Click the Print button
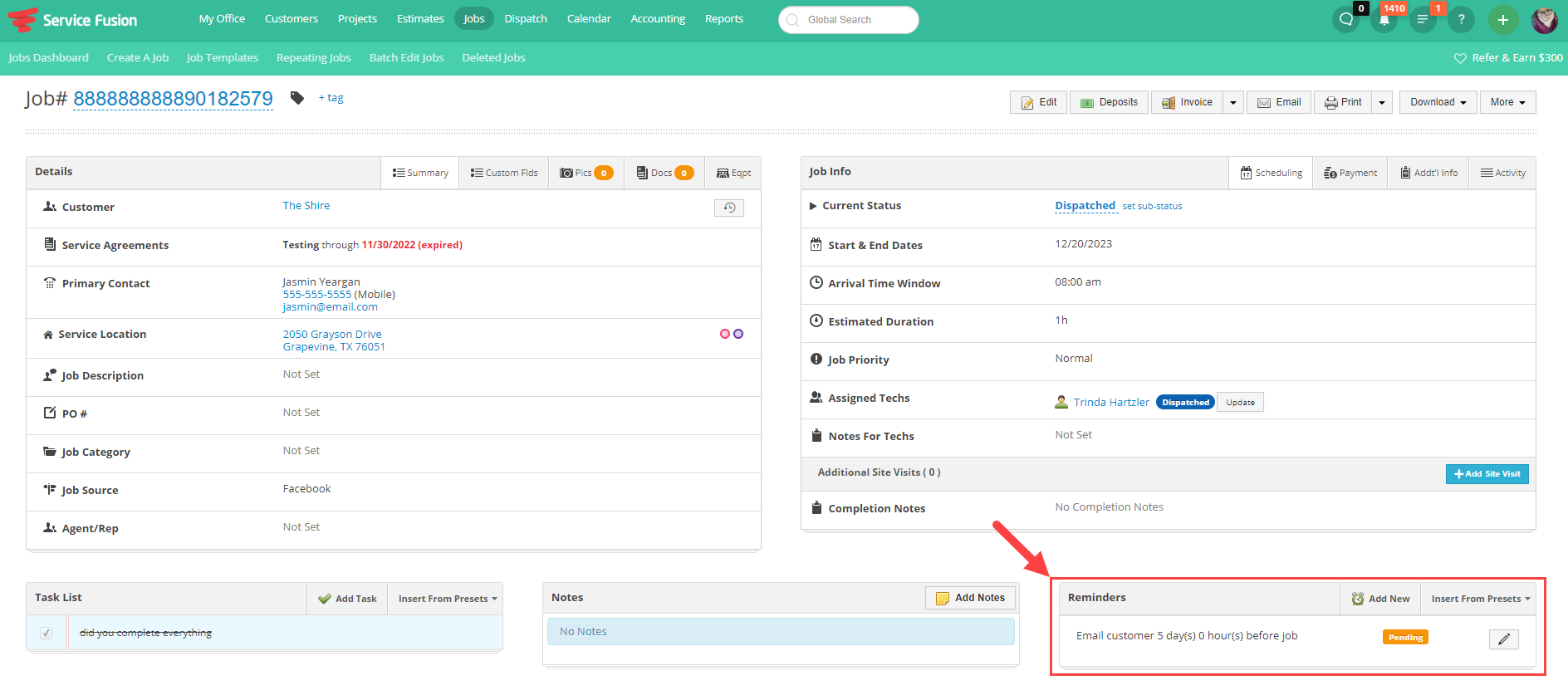1568x690 pixels. point(1343,102)
